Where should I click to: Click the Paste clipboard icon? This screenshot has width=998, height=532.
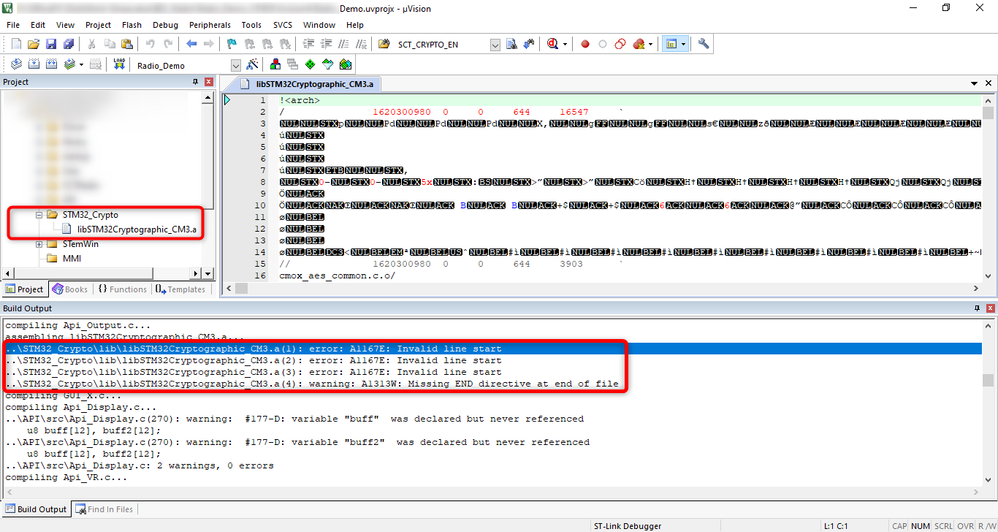tap(127, 45)
